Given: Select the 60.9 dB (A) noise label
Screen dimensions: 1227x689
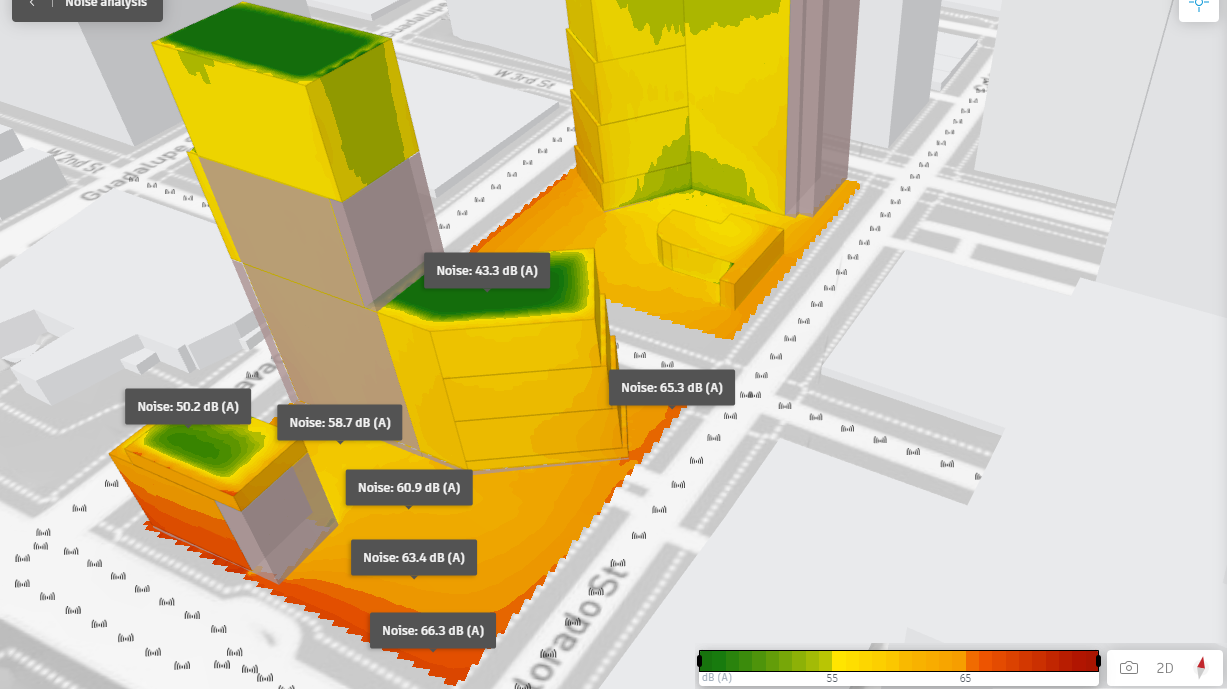Looking at the screenshot, I should (409, 488).
